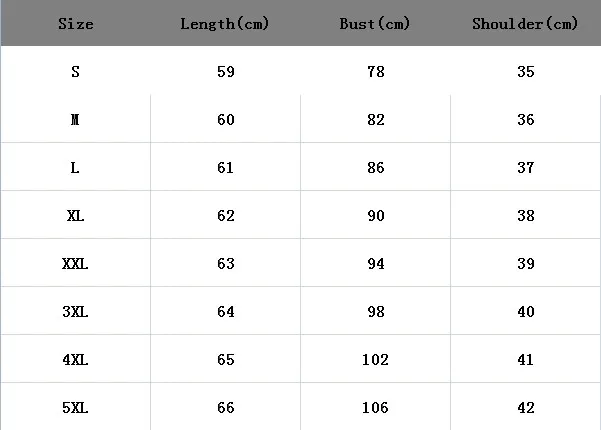This screenshot has height=430, width=601.
Task: Click the length value 59 cell
Action: 225,72
